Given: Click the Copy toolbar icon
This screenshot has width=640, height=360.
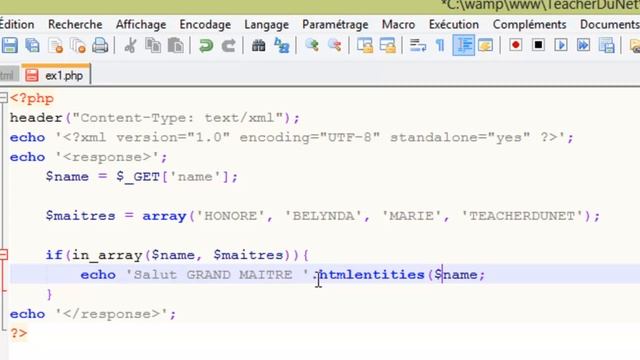Looking at the screenshot, I should [153, 45].
